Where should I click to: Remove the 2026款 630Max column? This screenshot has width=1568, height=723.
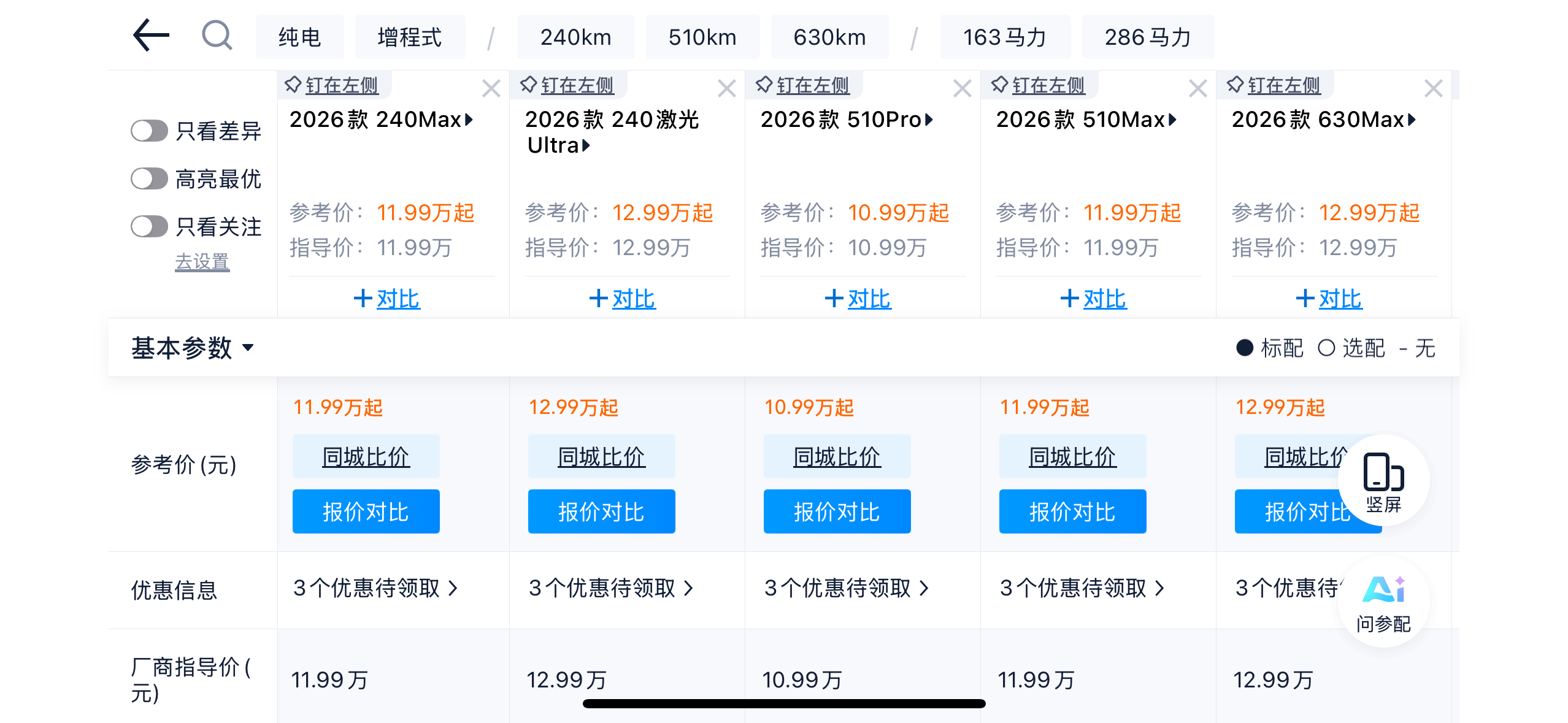(x=1433, y=89)
